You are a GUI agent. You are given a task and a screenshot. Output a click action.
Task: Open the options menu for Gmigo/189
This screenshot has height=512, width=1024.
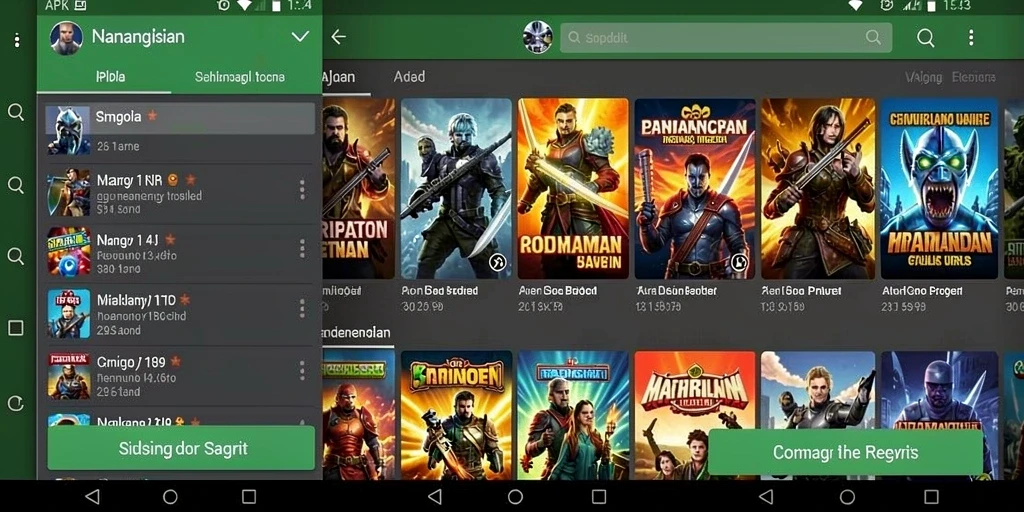(302, 370)
